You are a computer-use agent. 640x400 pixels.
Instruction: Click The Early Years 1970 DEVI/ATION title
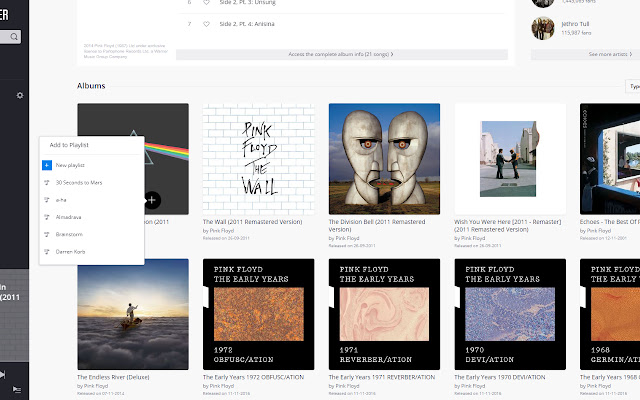tap(500, 377)
